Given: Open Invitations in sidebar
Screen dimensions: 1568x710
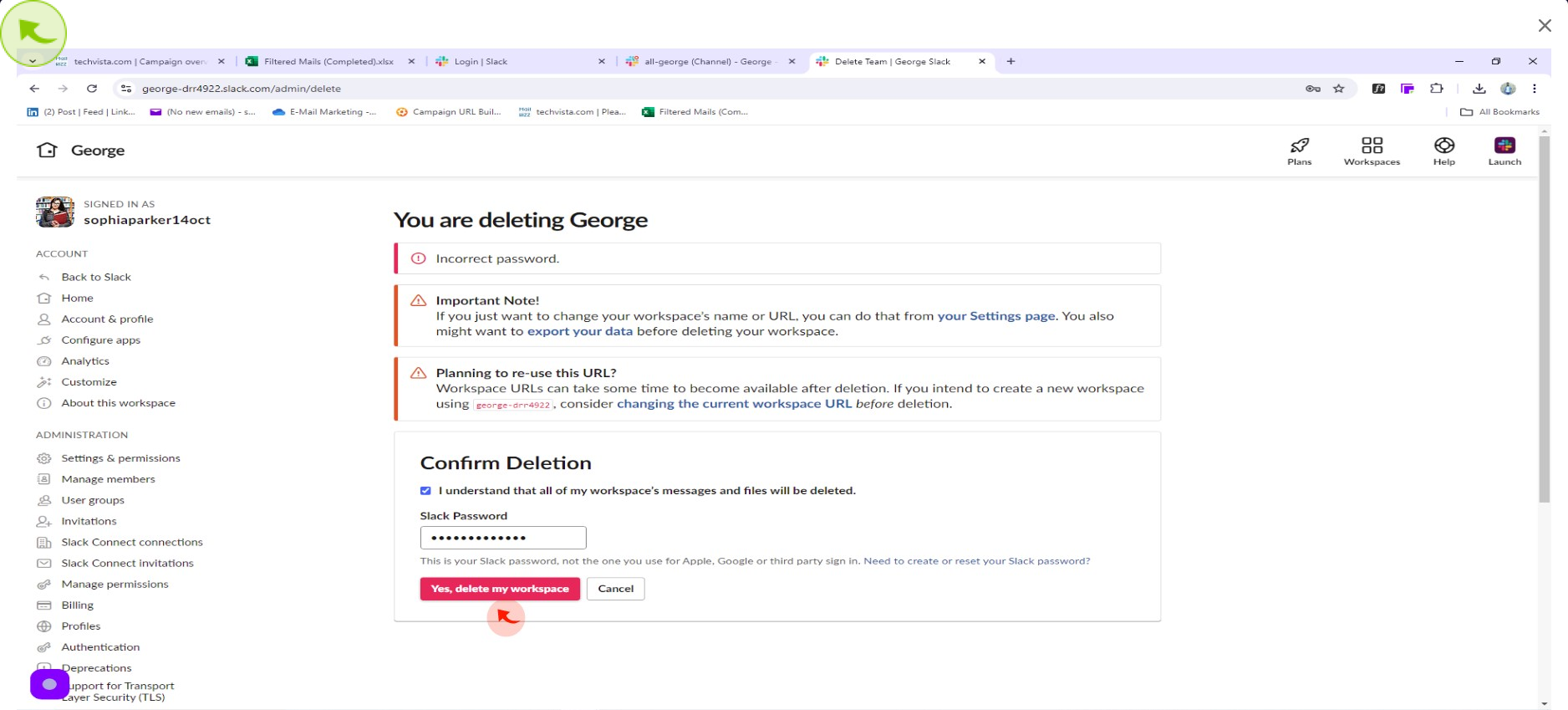Looking at the screenshot, I should pyautogui.click(x=89, y=521).
